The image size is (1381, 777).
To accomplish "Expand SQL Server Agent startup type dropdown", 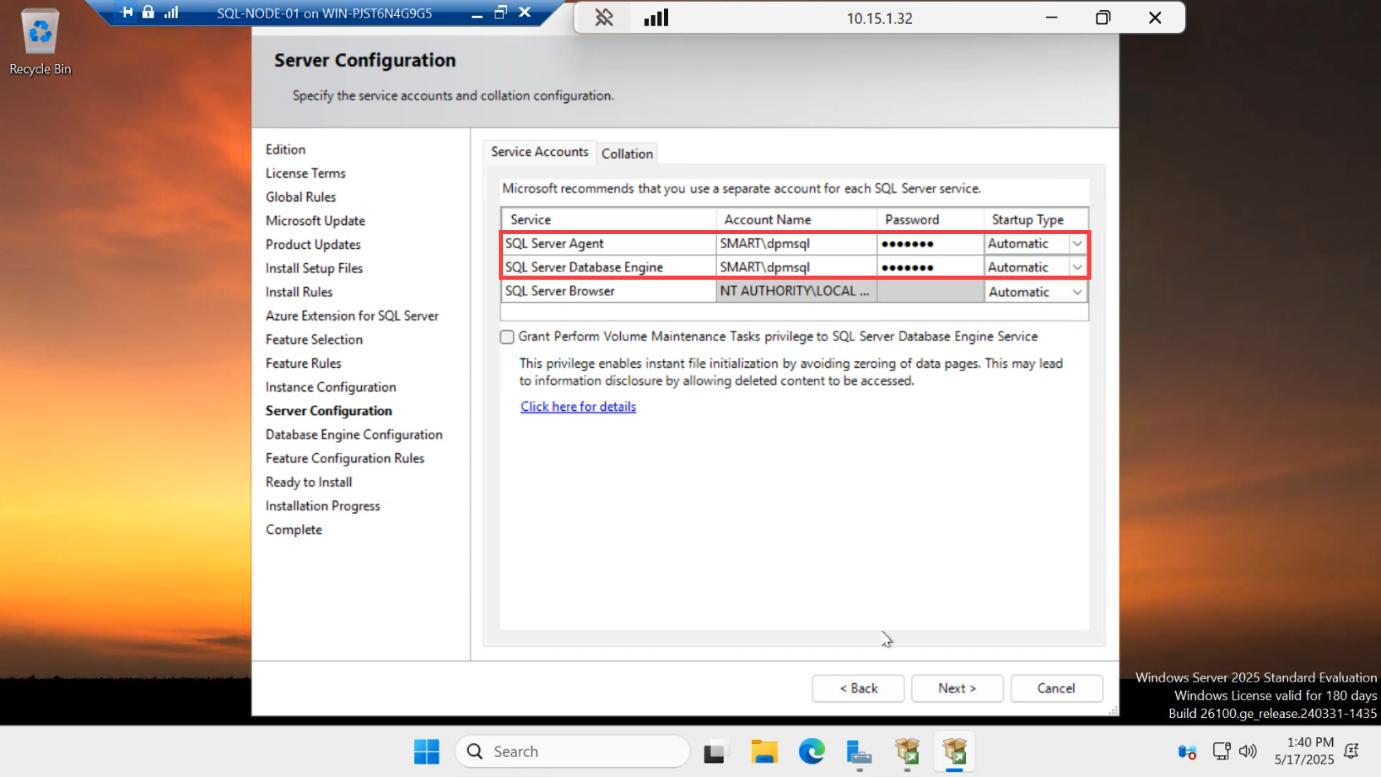I will 1077,244.
